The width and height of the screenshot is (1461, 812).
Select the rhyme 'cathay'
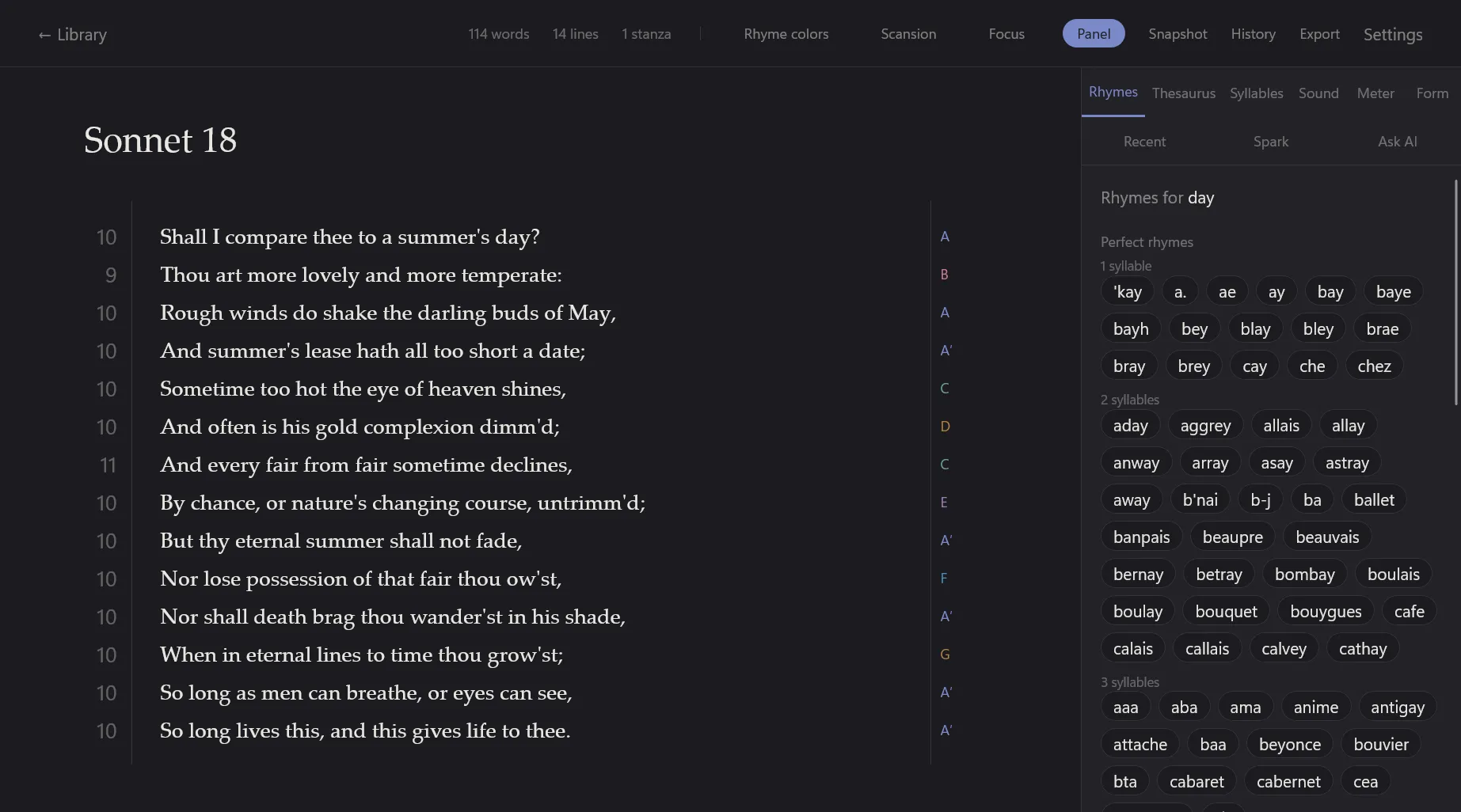click(1362, 649)
